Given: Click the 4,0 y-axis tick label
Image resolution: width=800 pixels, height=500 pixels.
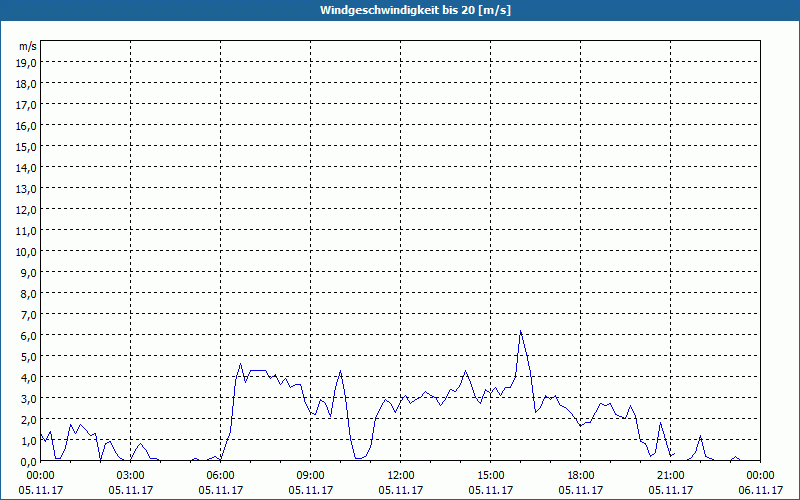Looking at the screenshot, I should 29,378.
